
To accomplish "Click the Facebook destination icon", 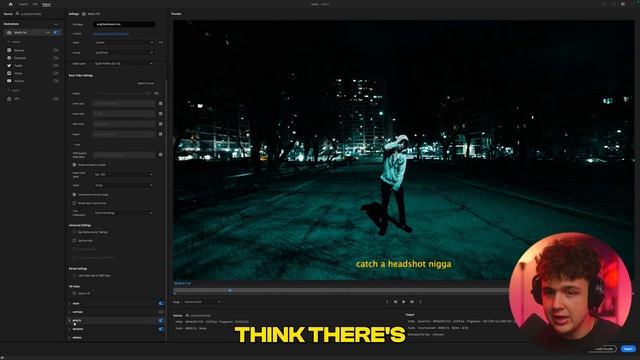I will click(x=9, y=58).
